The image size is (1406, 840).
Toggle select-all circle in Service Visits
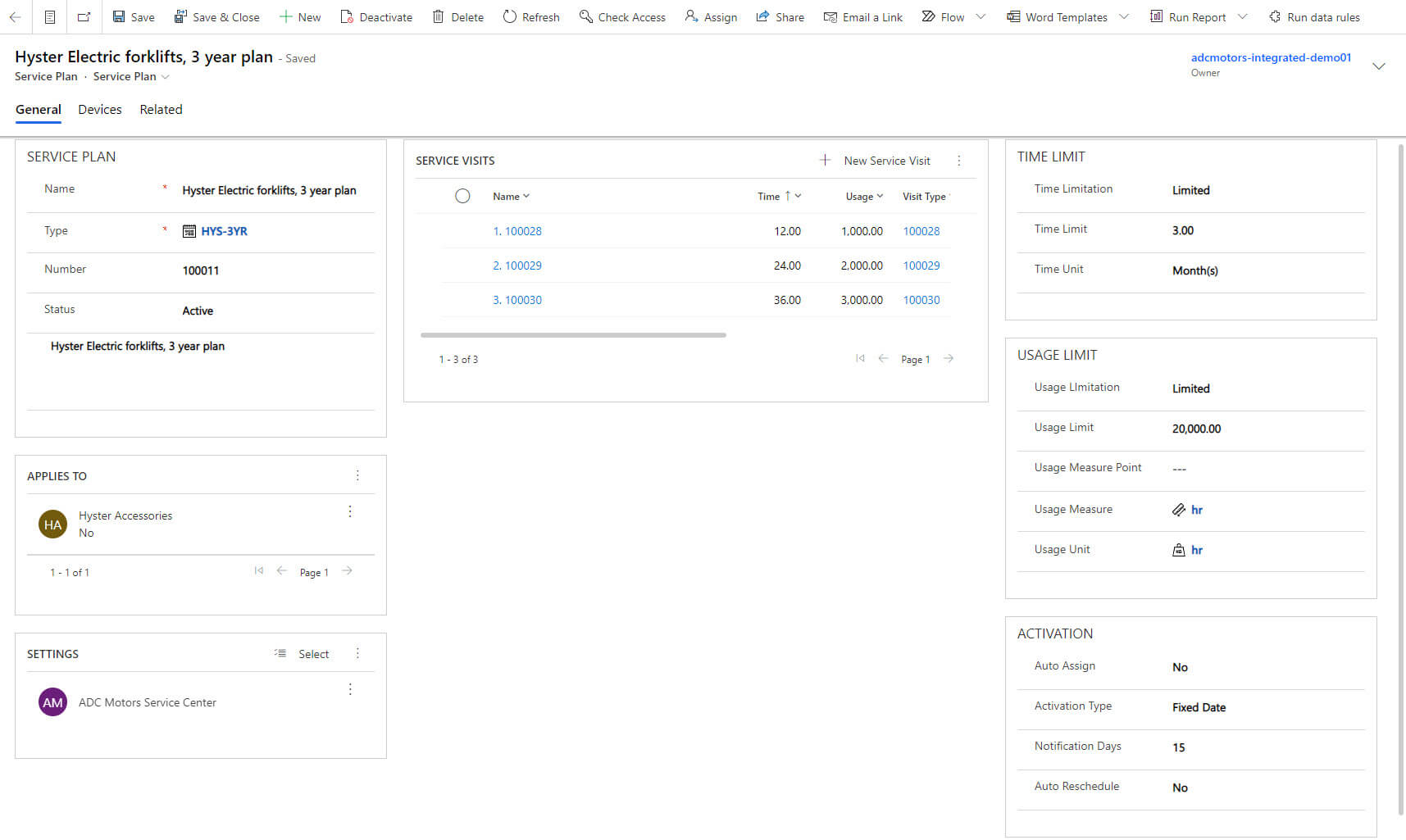[462, 197]
